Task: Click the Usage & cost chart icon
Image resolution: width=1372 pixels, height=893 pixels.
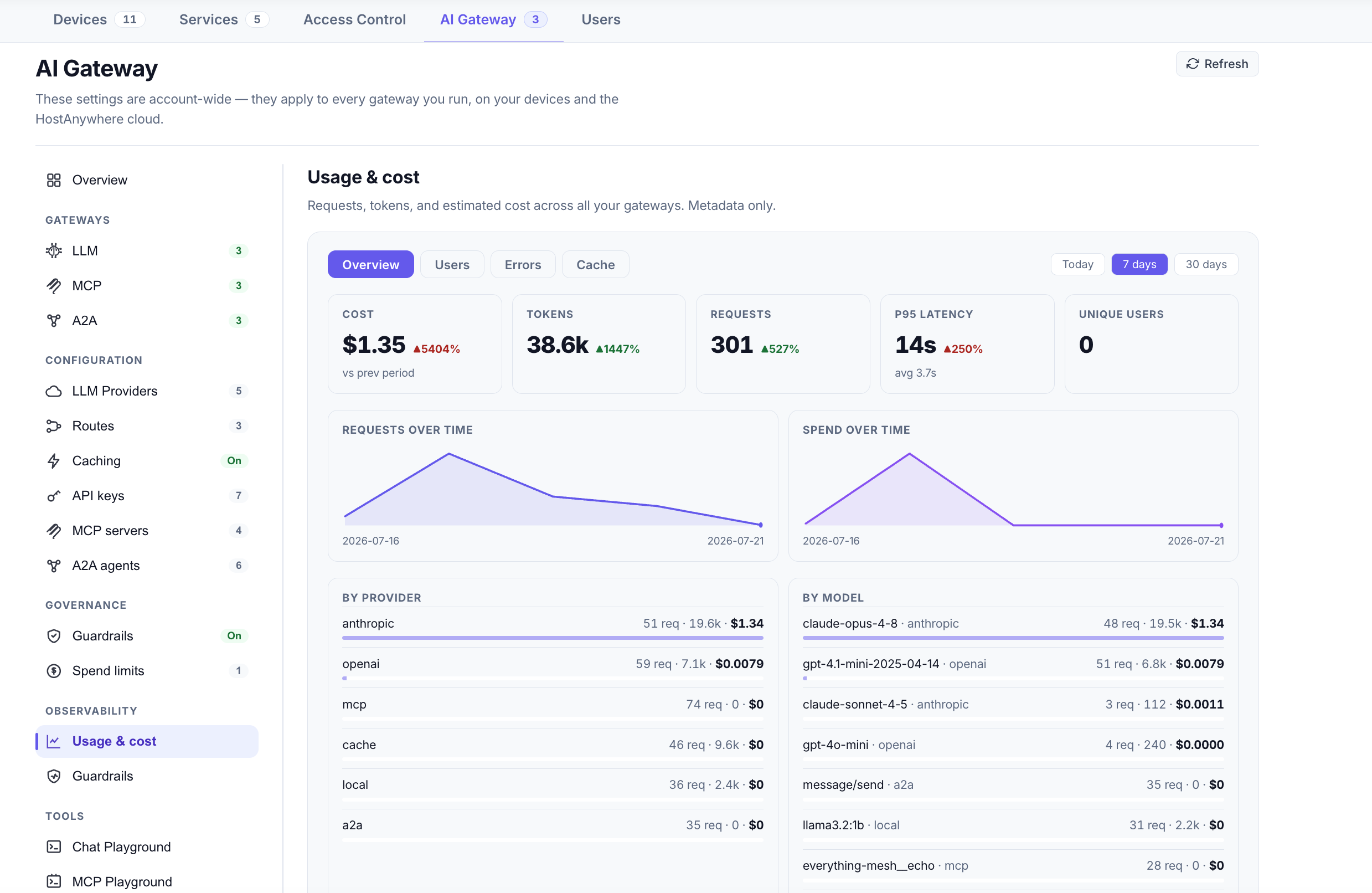Action: [54, 741]
